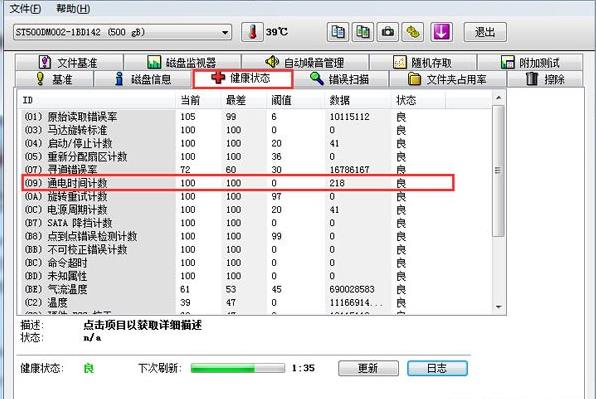The height and width of the screenshot is (399, 596).
Task: Click the purple download arrow icon
Action: (x=441, y=32)
